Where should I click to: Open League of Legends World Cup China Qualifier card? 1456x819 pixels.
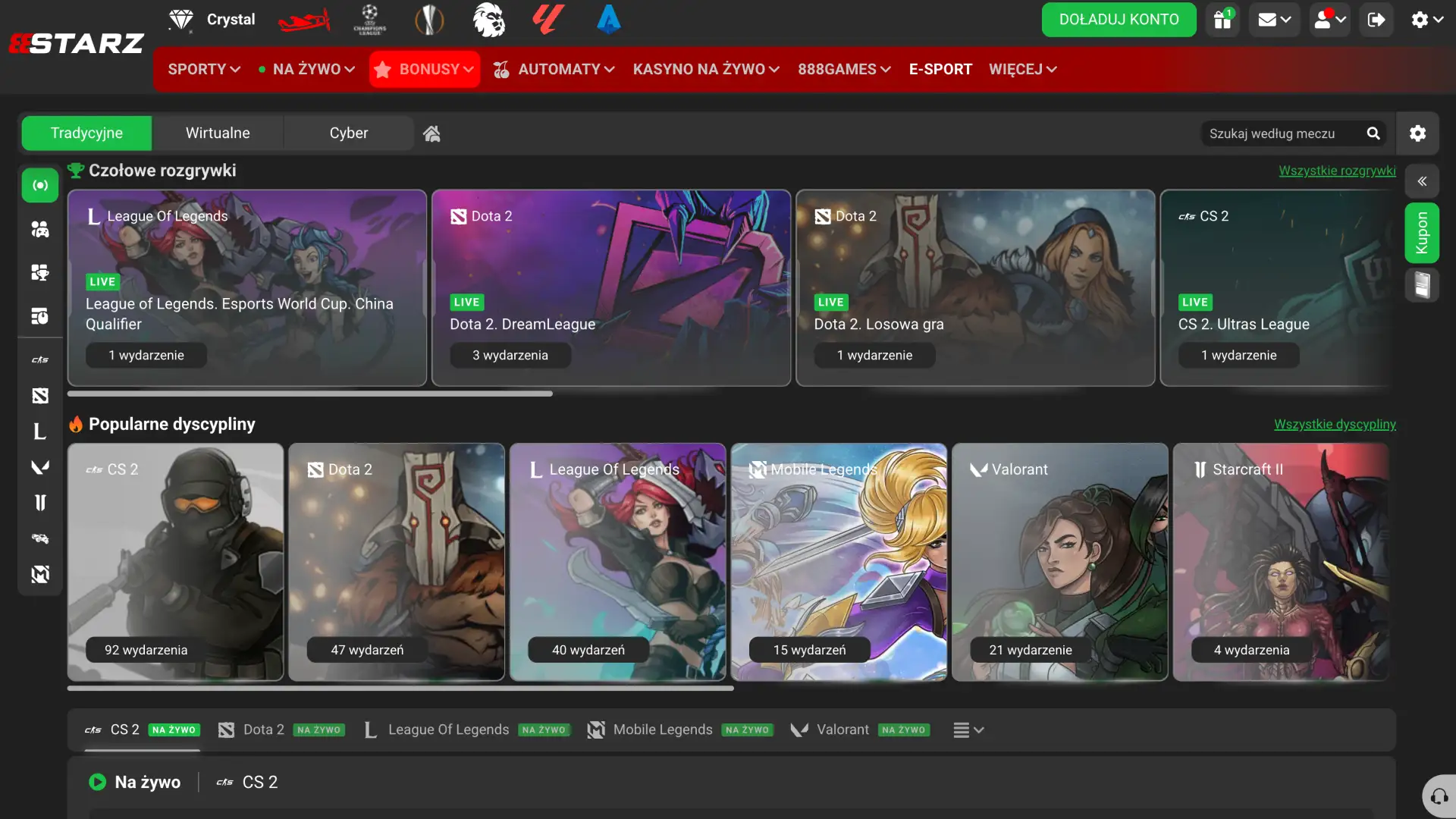(x=247, y=288)
